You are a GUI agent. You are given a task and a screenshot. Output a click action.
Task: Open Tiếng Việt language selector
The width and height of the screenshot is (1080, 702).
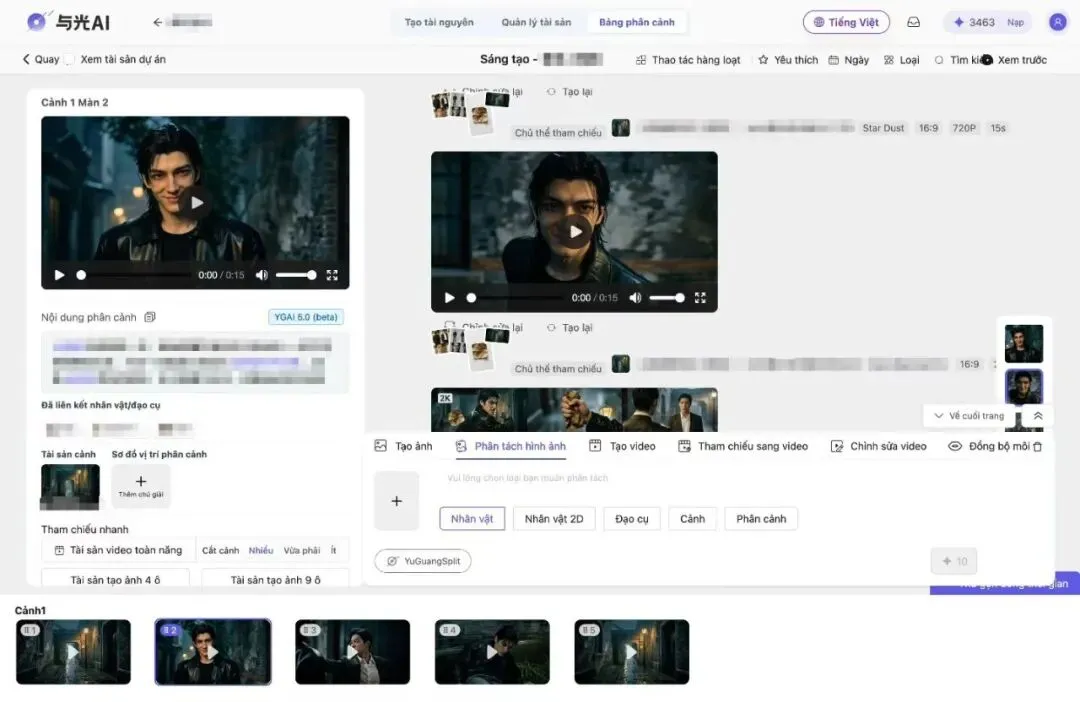coord(846,22)
